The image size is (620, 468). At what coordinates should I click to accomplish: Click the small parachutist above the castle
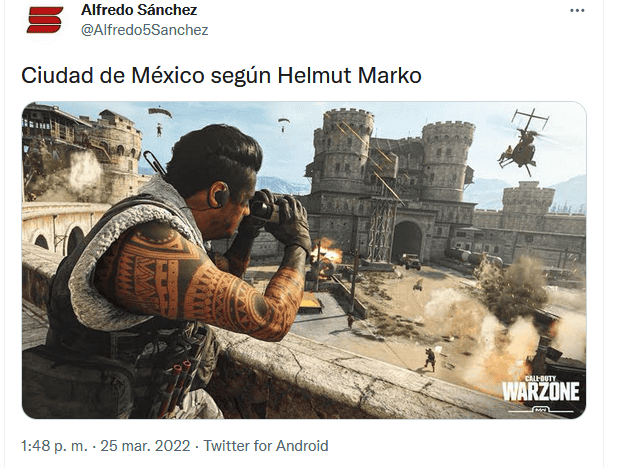click(x=283, y=124)
